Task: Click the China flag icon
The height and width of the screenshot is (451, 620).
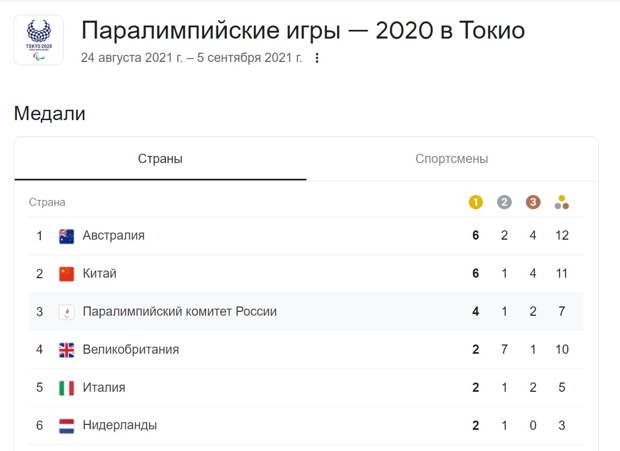Action: [66, 274]
